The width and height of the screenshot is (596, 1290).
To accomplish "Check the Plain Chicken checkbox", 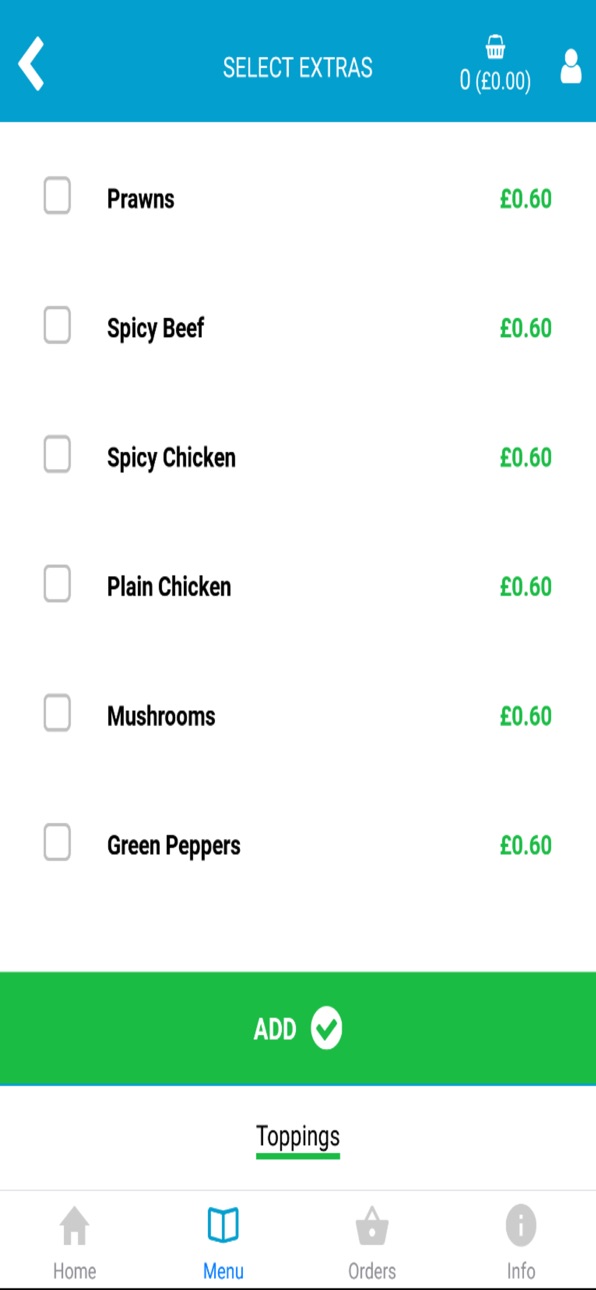I will pyautogui.click(x=57, y=584).
